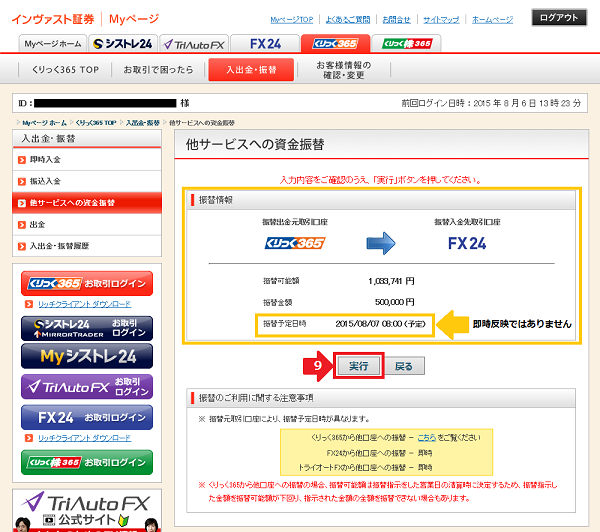Click the くりっく365 お取引ログイン red button
The width and height of the screenshot is (600, 532).
pyautogui.click(x=87, y=284)
